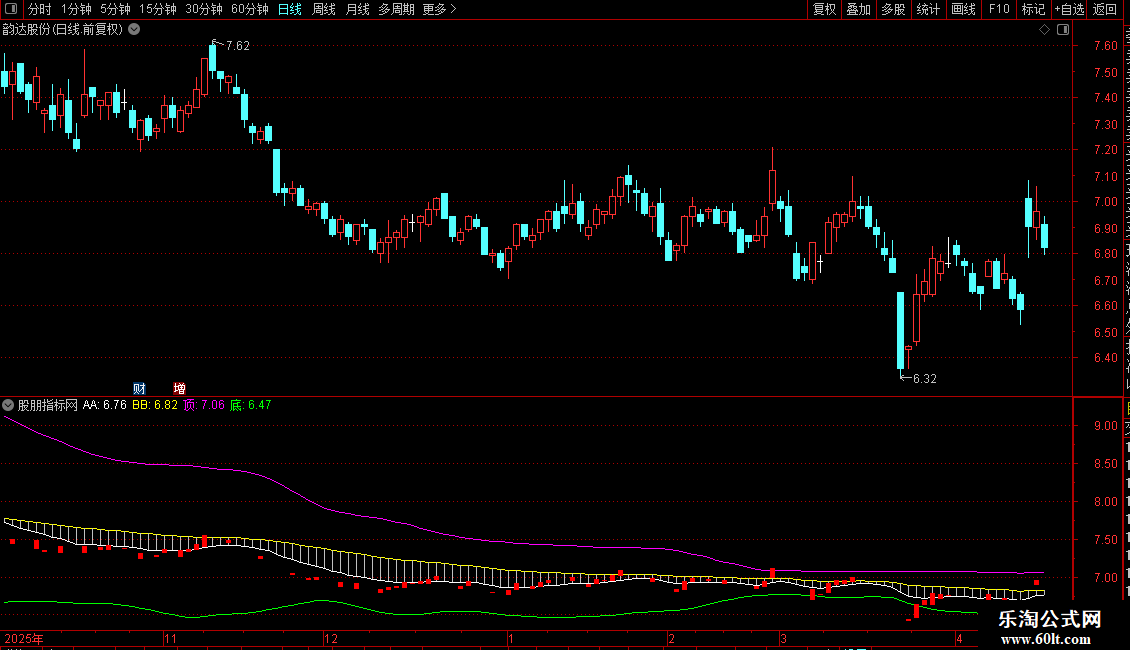The height and width of the screenshot is (650, 1130).
Task: Click the 7.00 price axis label in main chart
Action: [1105, 202]
